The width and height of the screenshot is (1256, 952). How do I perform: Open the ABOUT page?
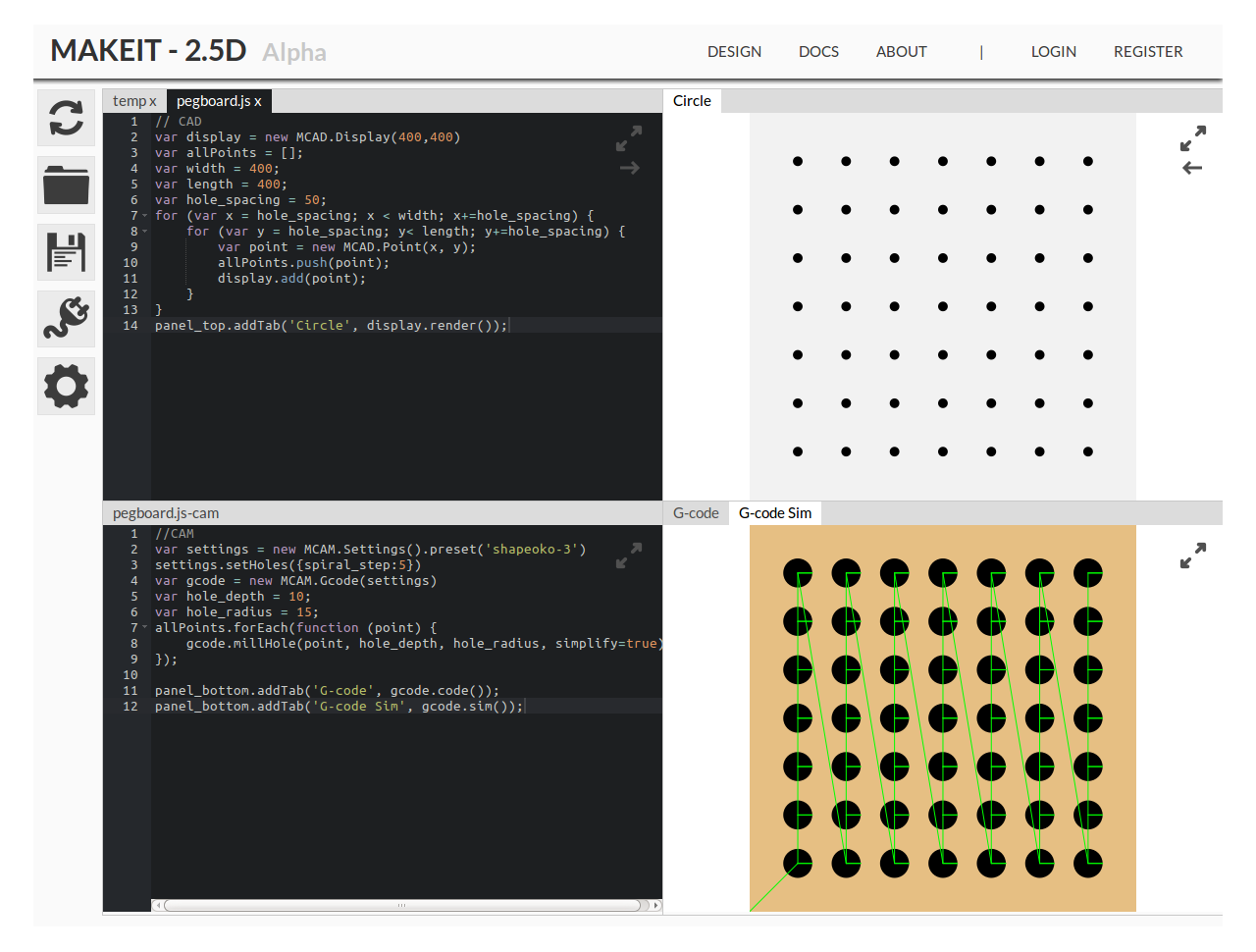tap(901, 52)
